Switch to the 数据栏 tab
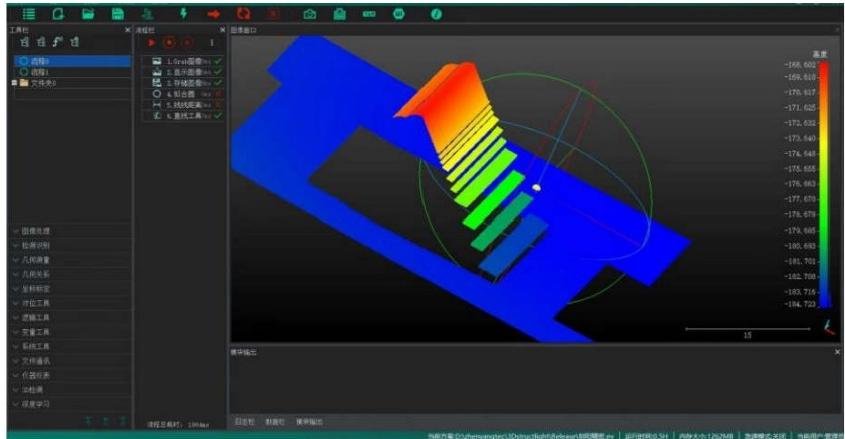This screenshot has height=439, width=845. [x=275, y=421]
